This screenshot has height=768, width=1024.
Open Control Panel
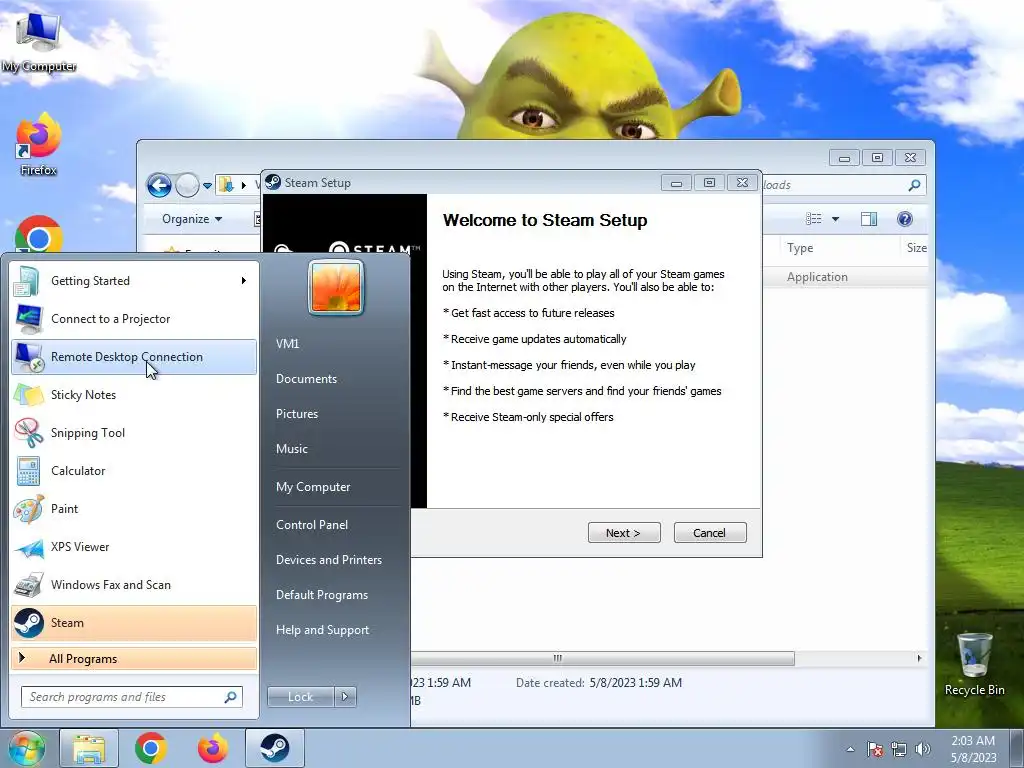(x=312, y=524)
